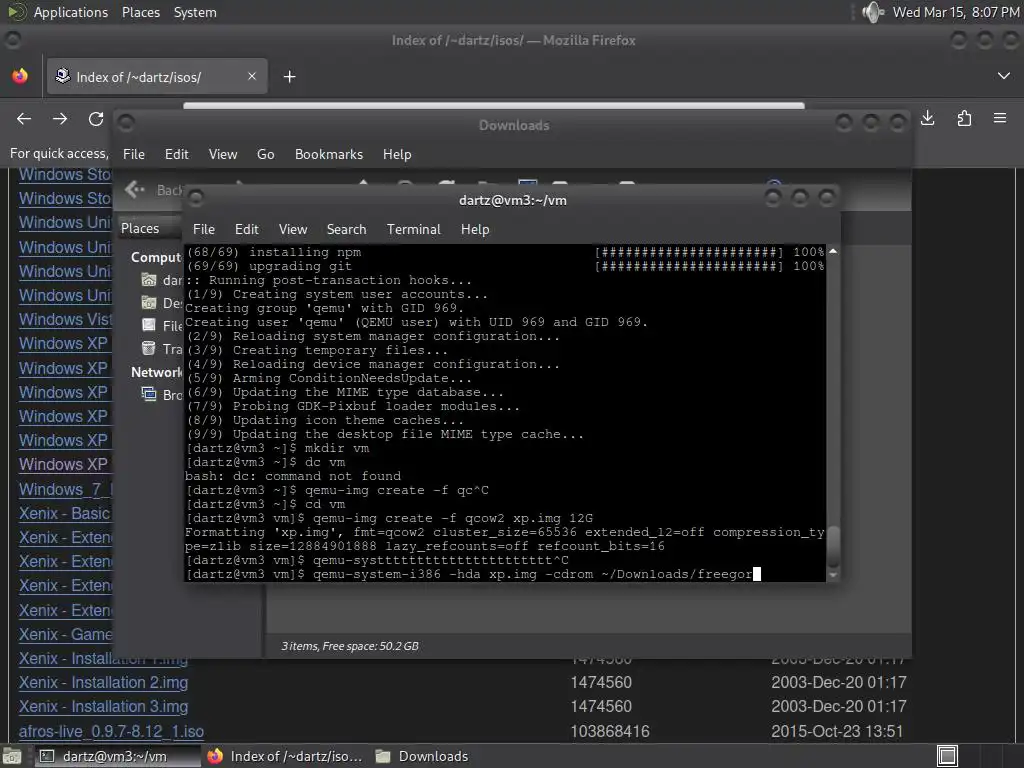Switch to the dartz@vm3:~/vm taskbar entry
The width and height of the screenshot is (1024, 768).
click(116, 756)
